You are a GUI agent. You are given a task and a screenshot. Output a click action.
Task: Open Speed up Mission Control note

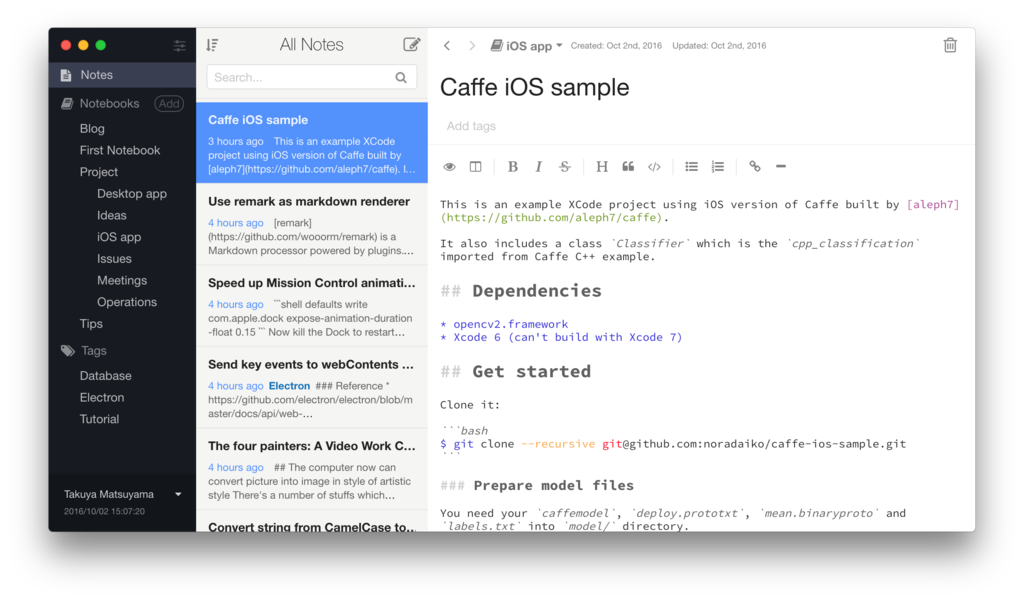coord(312,306)
